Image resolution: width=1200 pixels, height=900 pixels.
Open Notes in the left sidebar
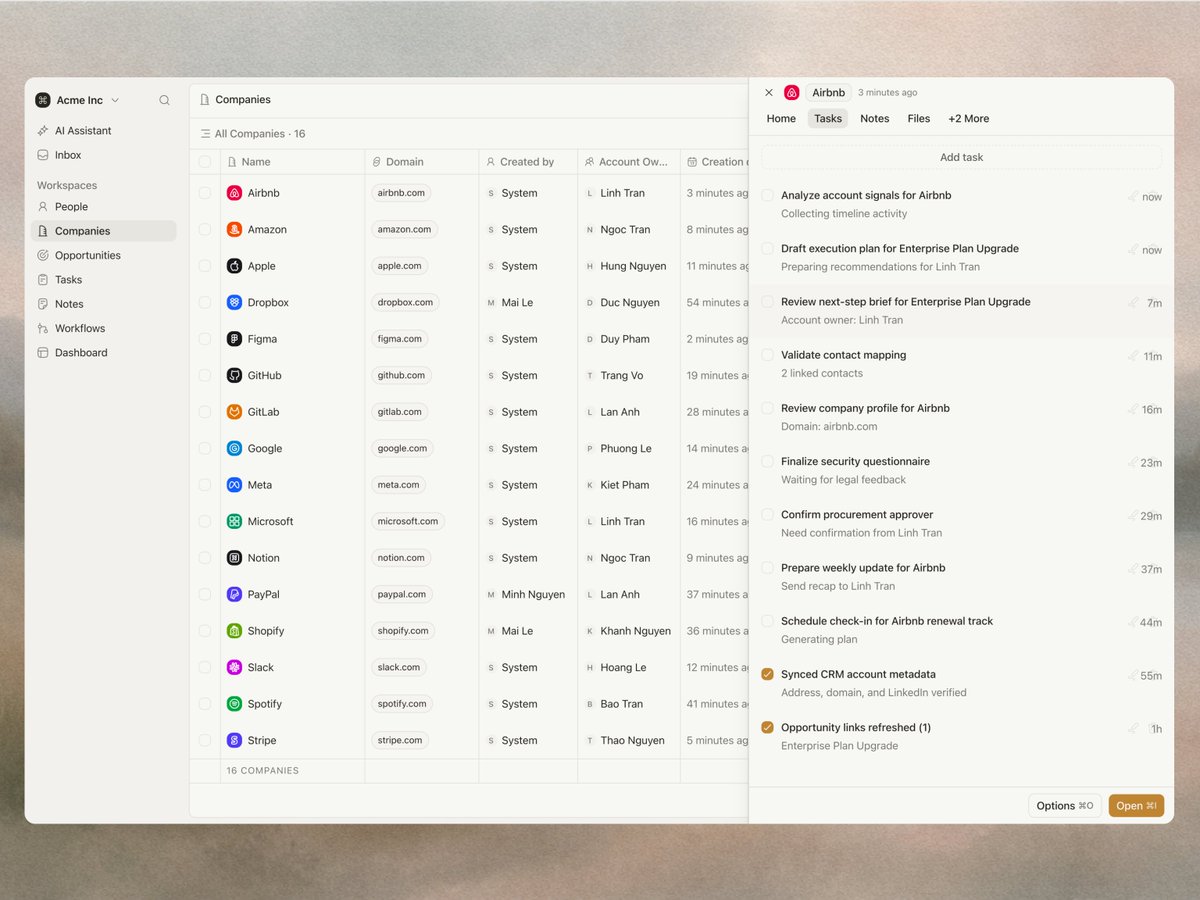coord(103,304)
